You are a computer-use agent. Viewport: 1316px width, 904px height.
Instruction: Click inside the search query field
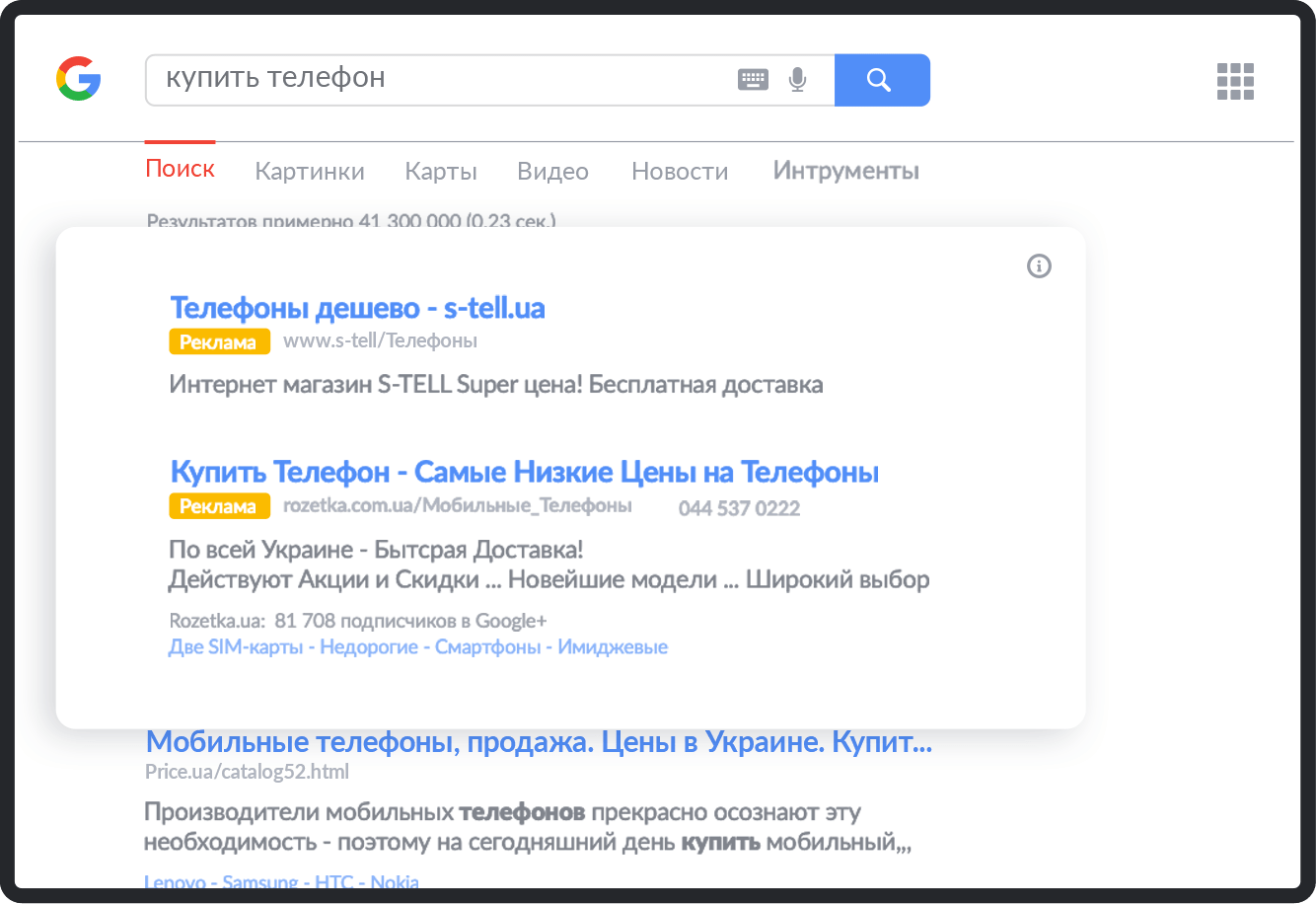(444, 79)
